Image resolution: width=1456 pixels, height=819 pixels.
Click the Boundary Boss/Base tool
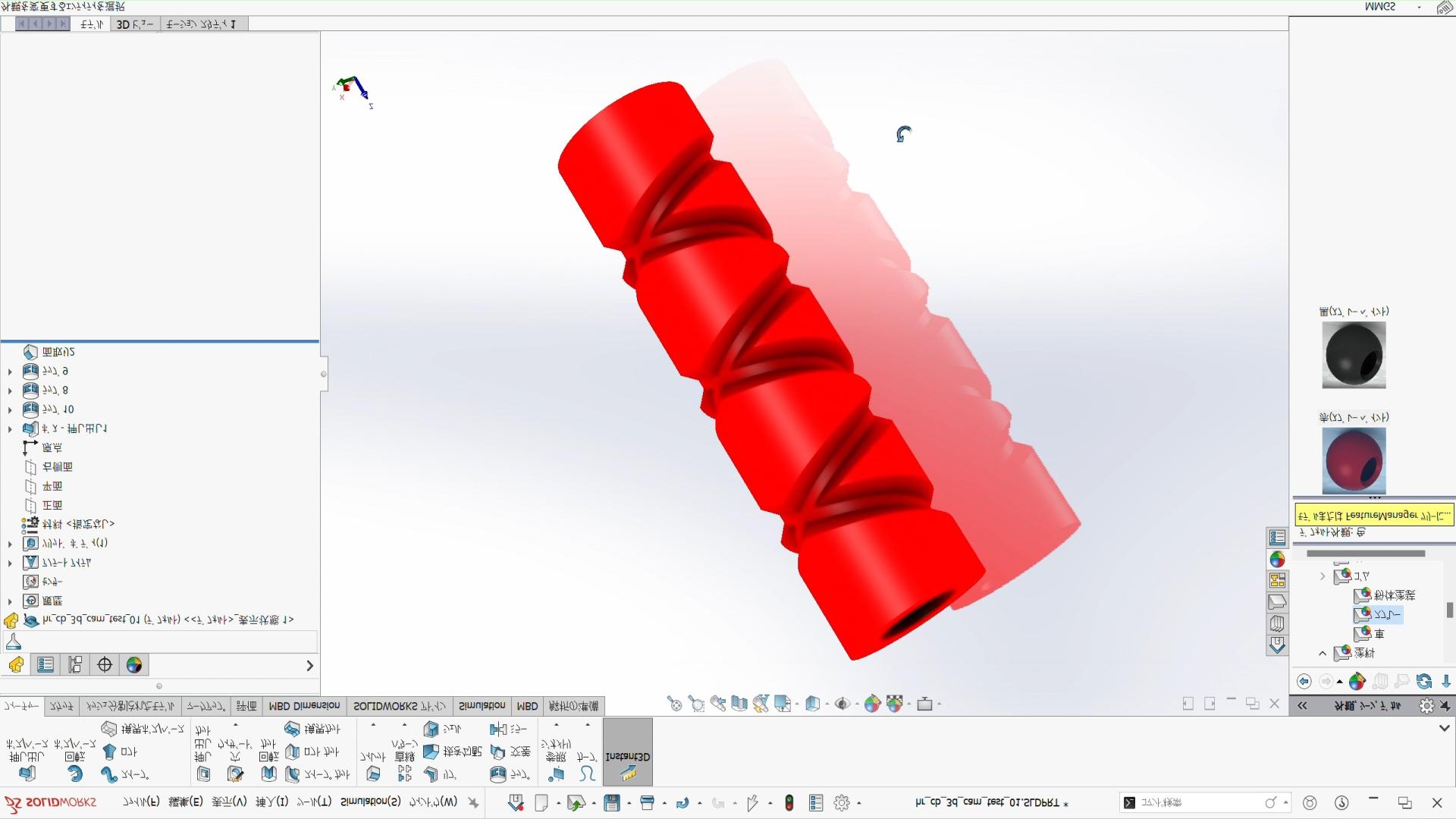(x=143, y=729)
